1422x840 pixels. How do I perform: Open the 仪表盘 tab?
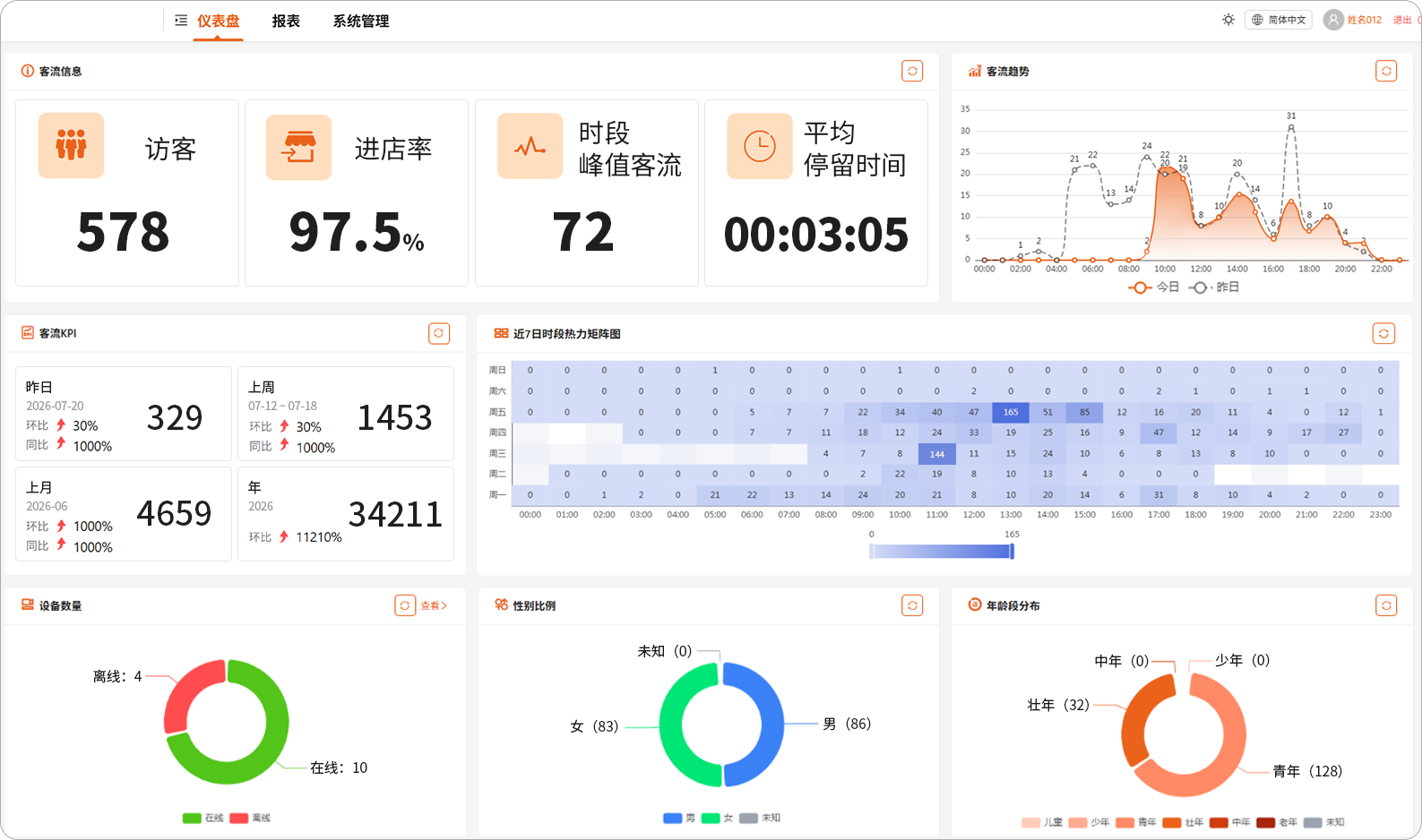(219, 21)
